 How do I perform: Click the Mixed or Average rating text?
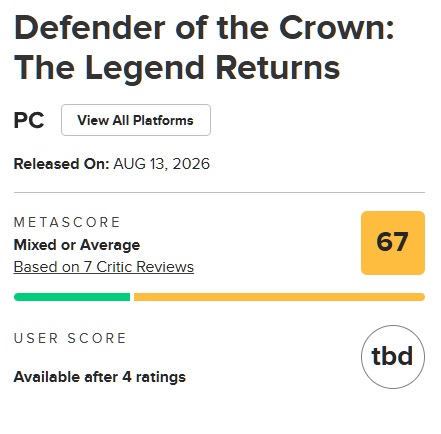point(77,245)
